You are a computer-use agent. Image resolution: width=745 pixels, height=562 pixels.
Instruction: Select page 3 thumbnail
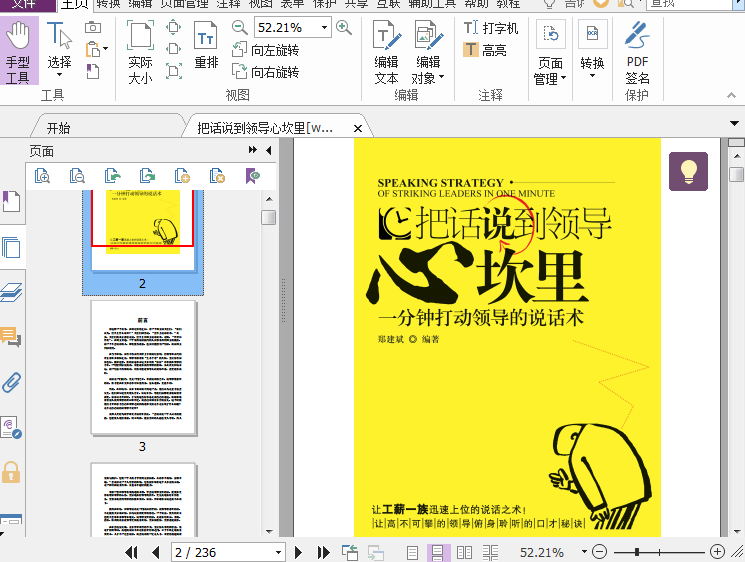tap(143, 368)
